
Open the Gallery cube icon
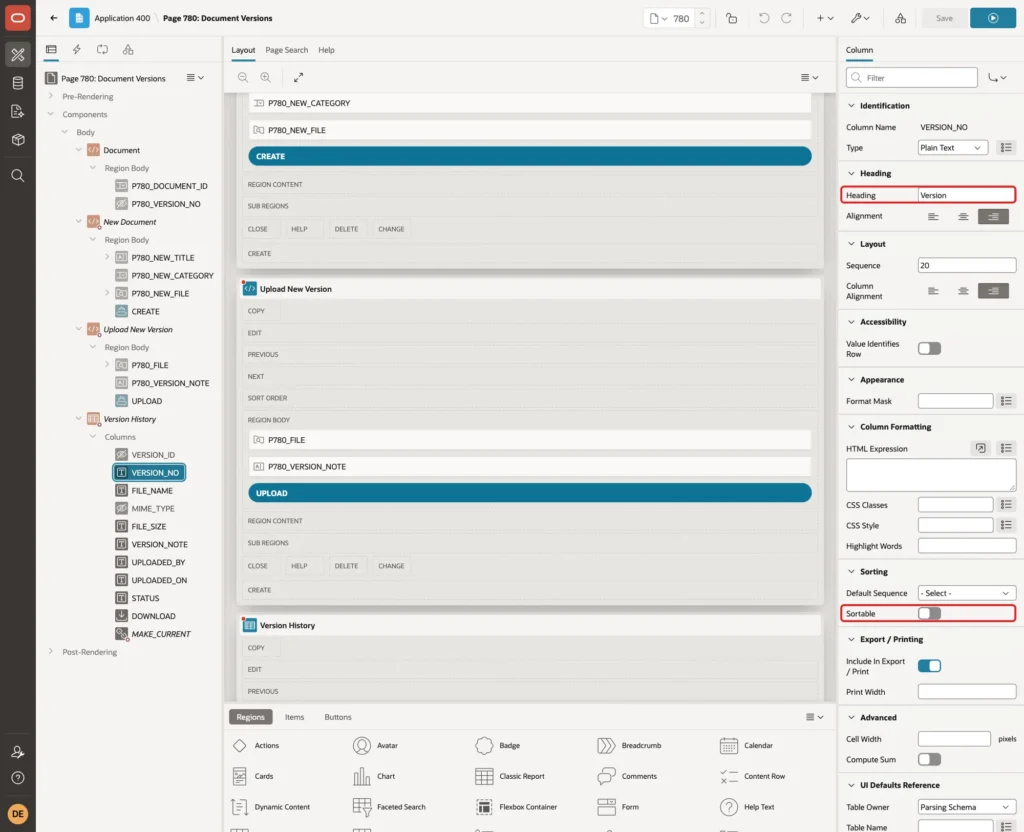18,140
